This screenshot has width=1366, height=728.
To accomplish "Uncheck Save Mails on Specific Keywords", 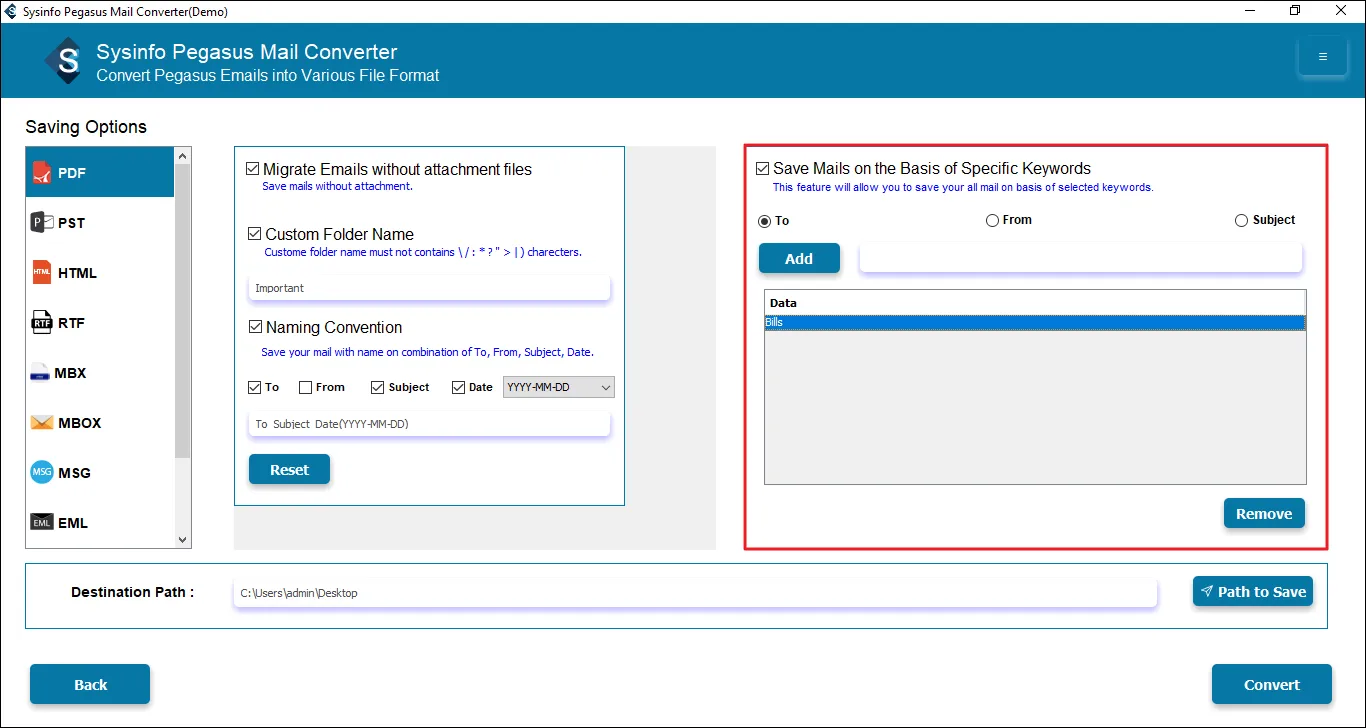I will 763,169.
